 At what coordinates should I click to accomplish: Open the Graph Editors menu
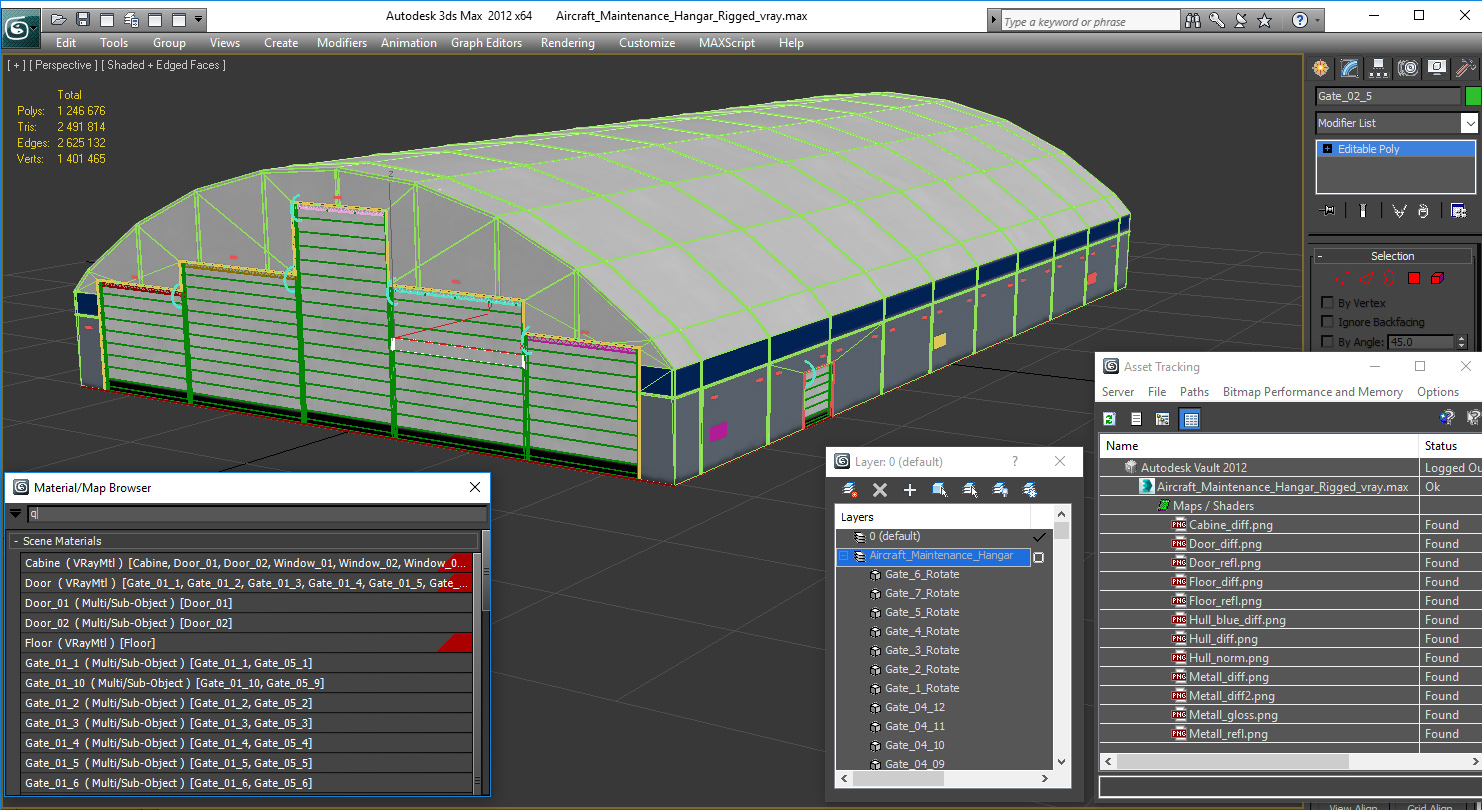pos(486,43)
